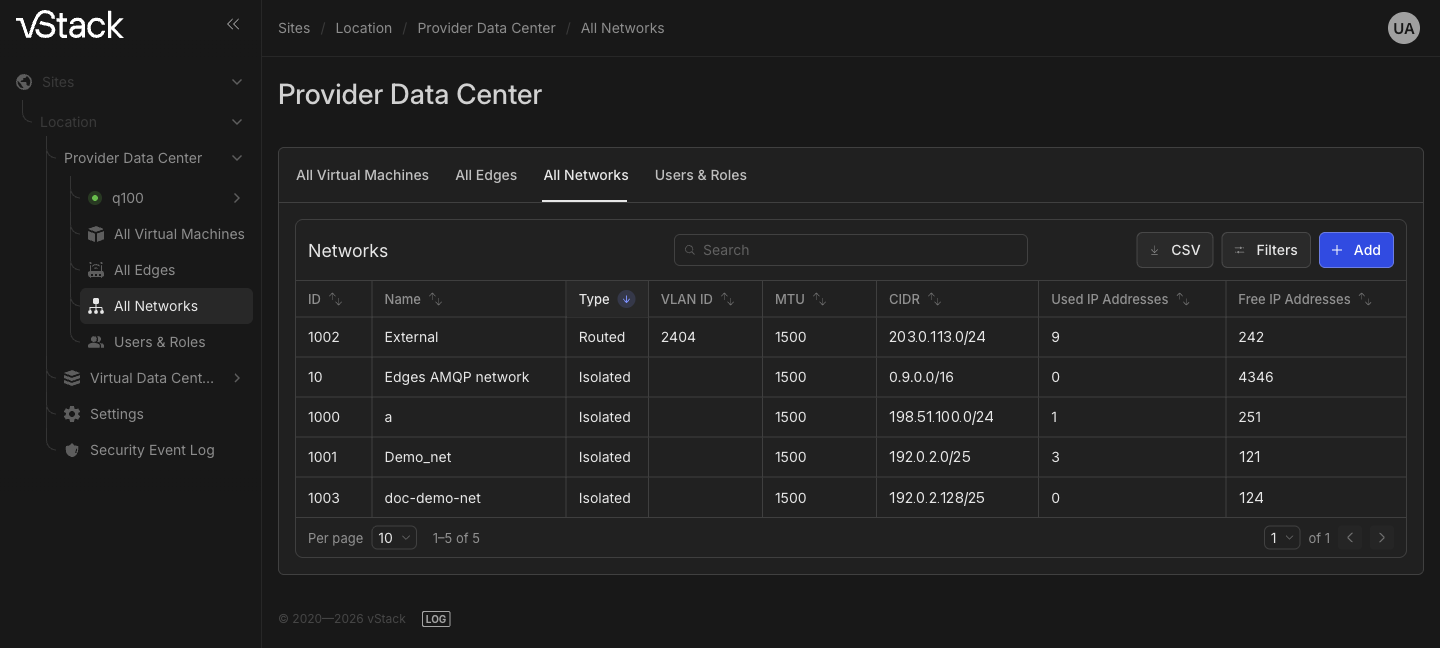Go to Location breadcrumb link
Viewport: 1440px width, 648px height.
(364, 28)
